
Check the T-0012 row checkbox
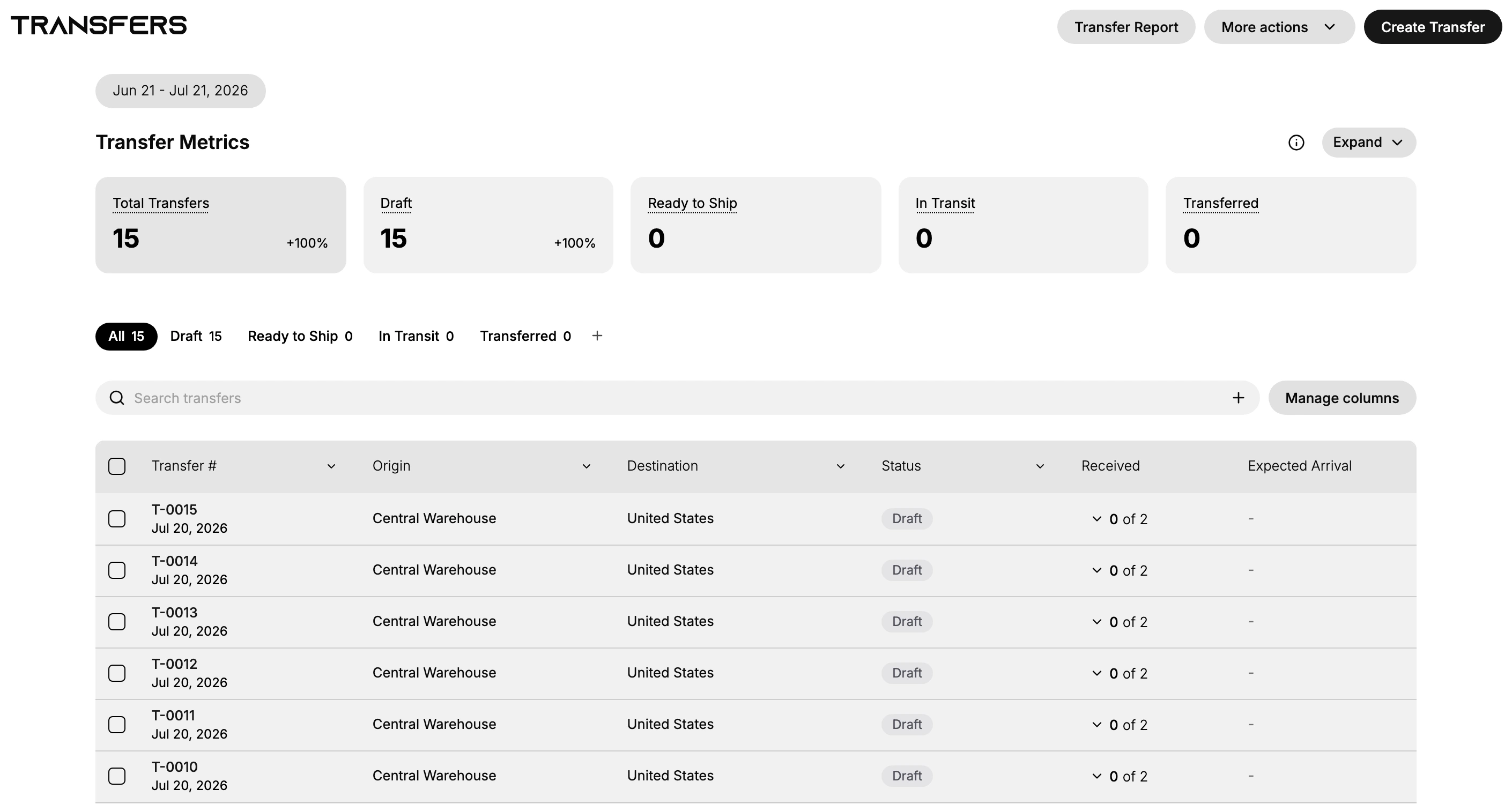[117, 673]
